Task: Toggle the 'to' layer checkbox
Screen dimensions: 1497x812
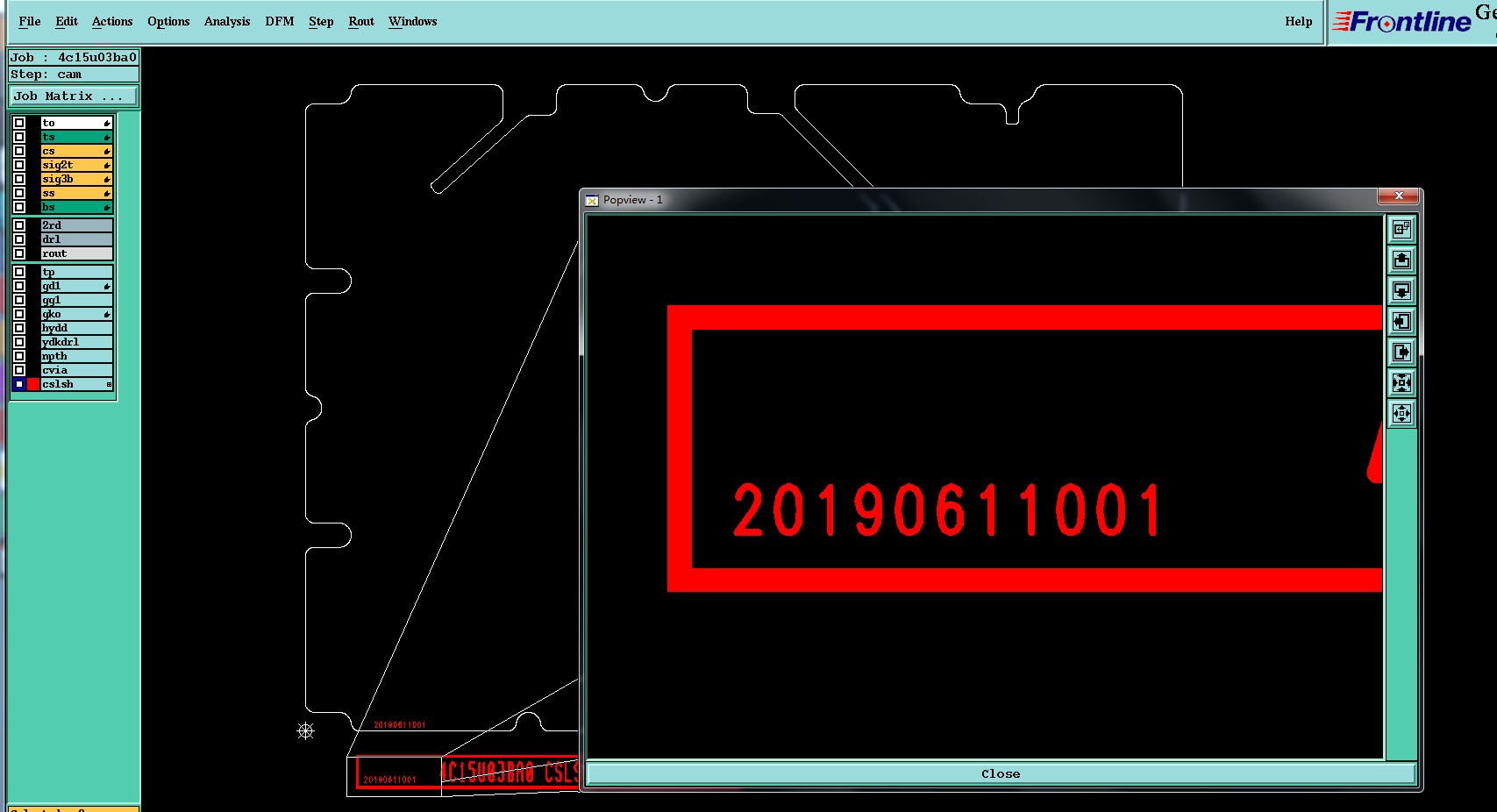Action: [19, 123]
